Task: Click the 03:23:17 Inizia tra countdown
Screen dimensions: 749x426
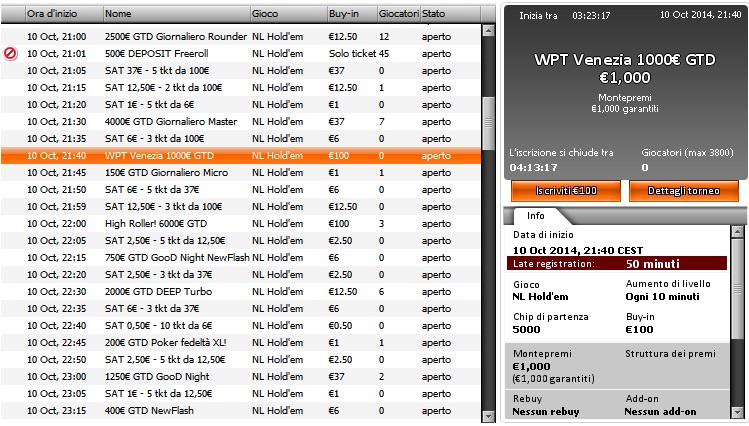Action: (x=591, y=15)
